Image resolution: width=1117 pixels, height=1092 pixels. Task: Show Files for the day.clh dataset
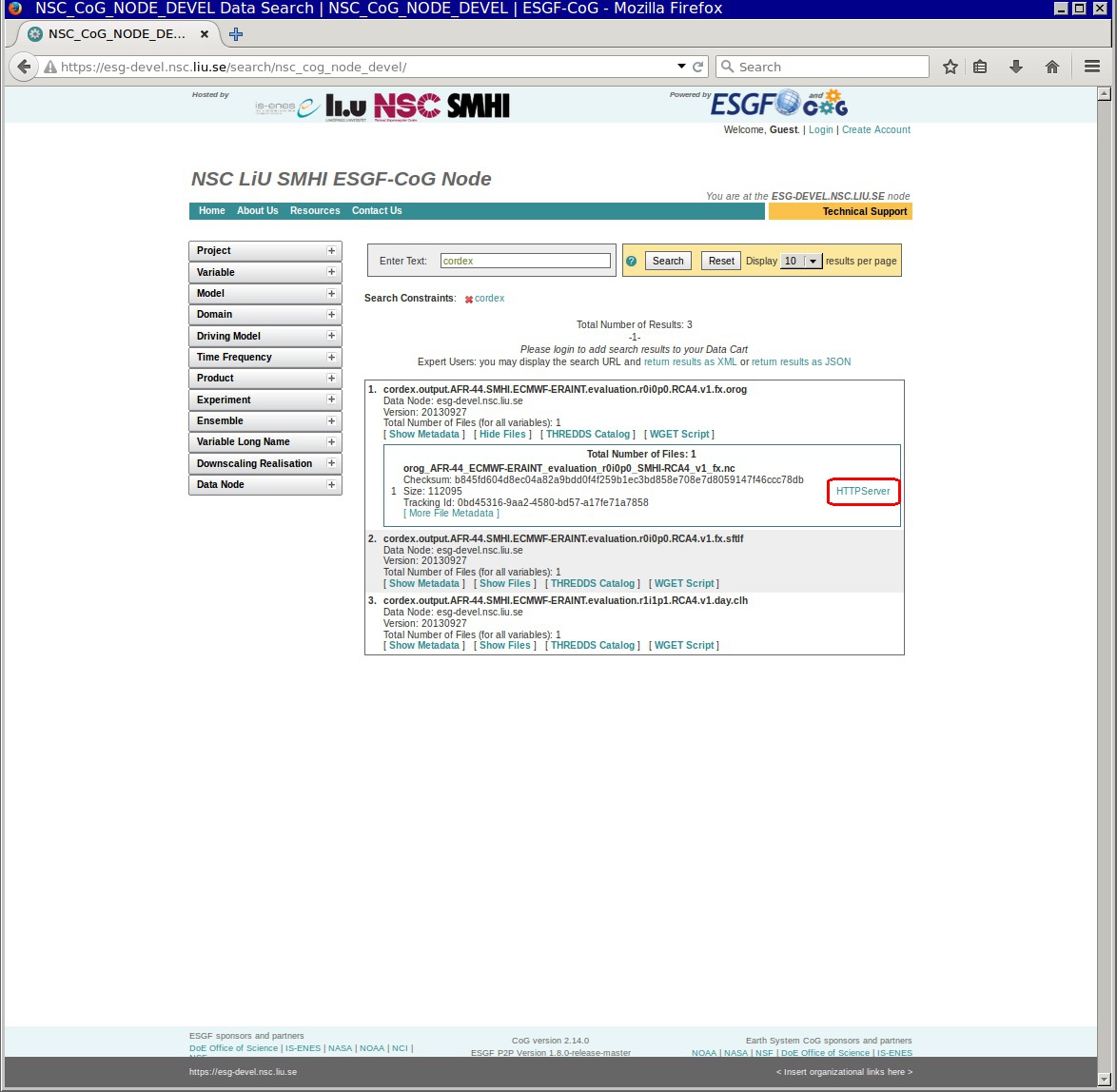[x=504, y=646]
